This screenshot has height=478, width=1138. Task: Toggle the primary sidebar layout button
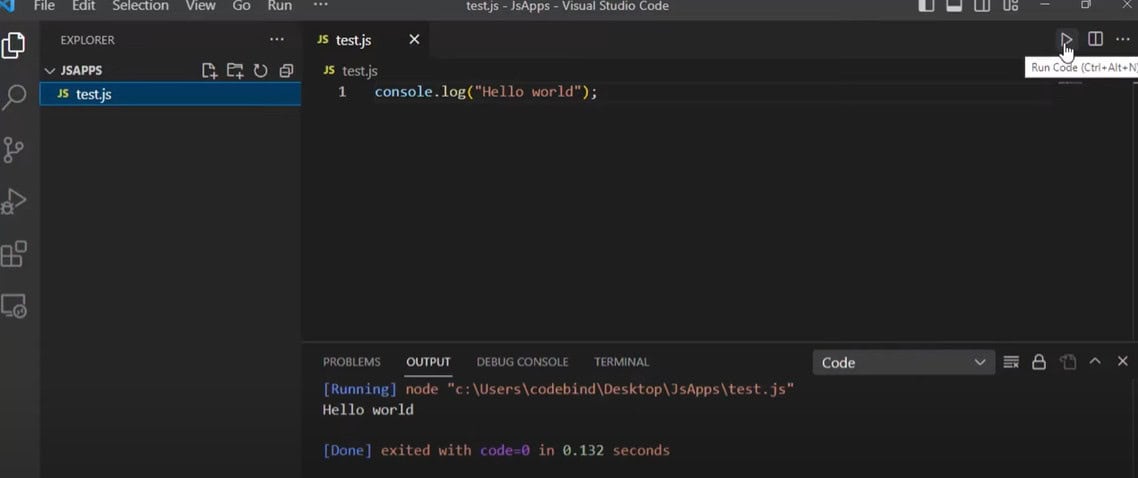click(x=926, y=6)
